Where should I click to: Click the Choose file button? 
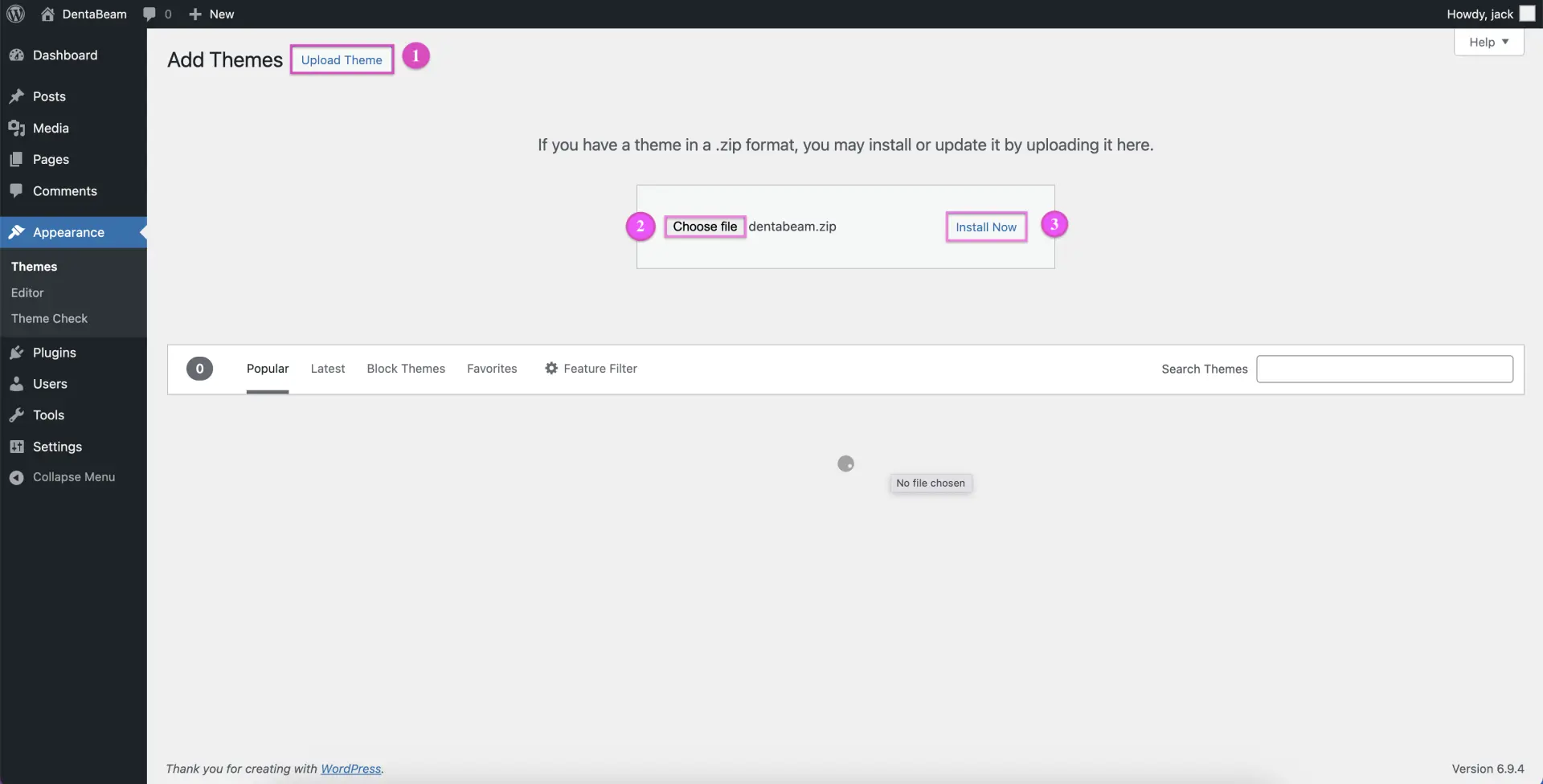coord(705,227)
